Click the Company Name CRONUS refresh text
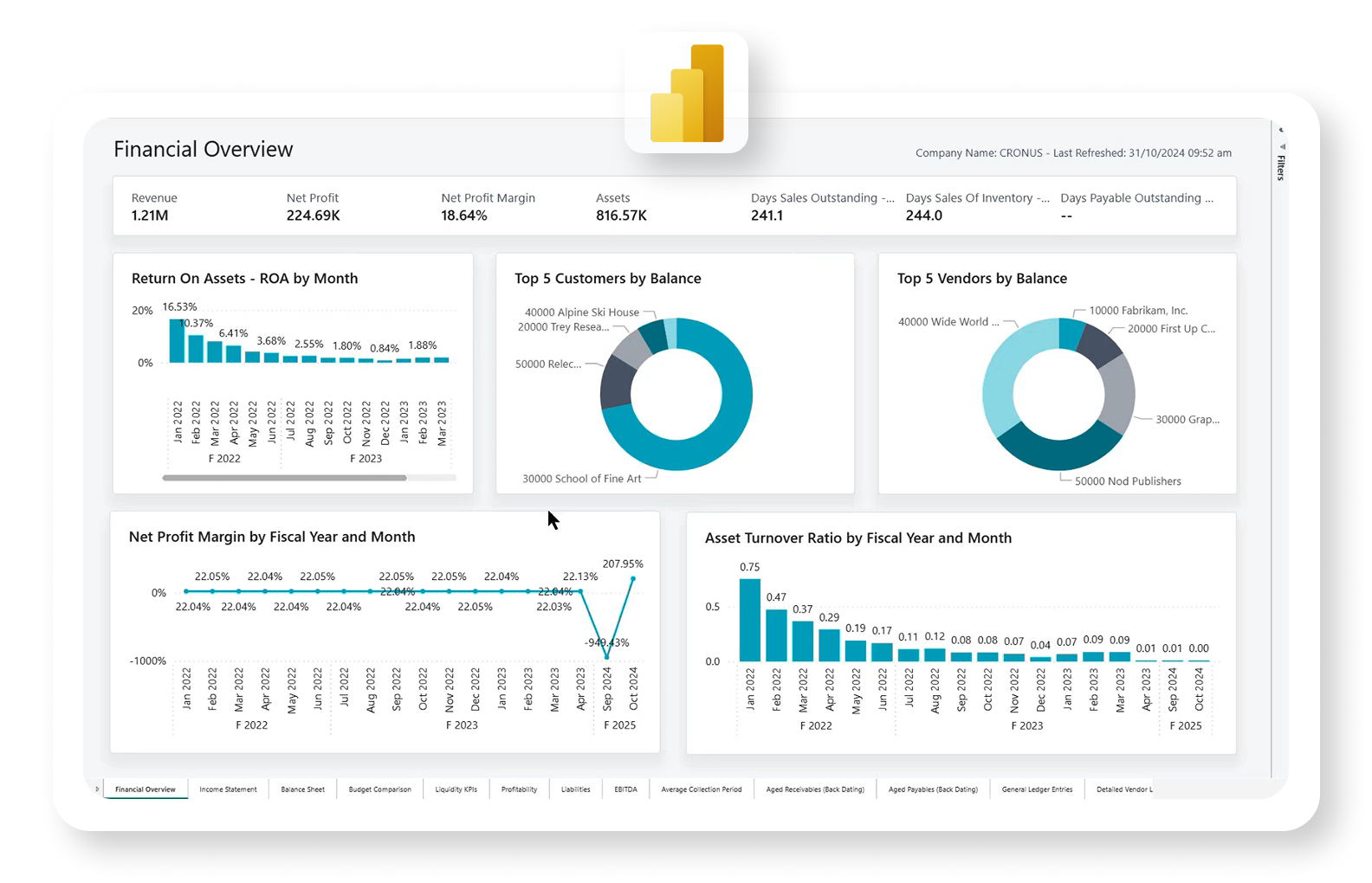This screenshot has height=883, width=1372. click(1073, 153)
